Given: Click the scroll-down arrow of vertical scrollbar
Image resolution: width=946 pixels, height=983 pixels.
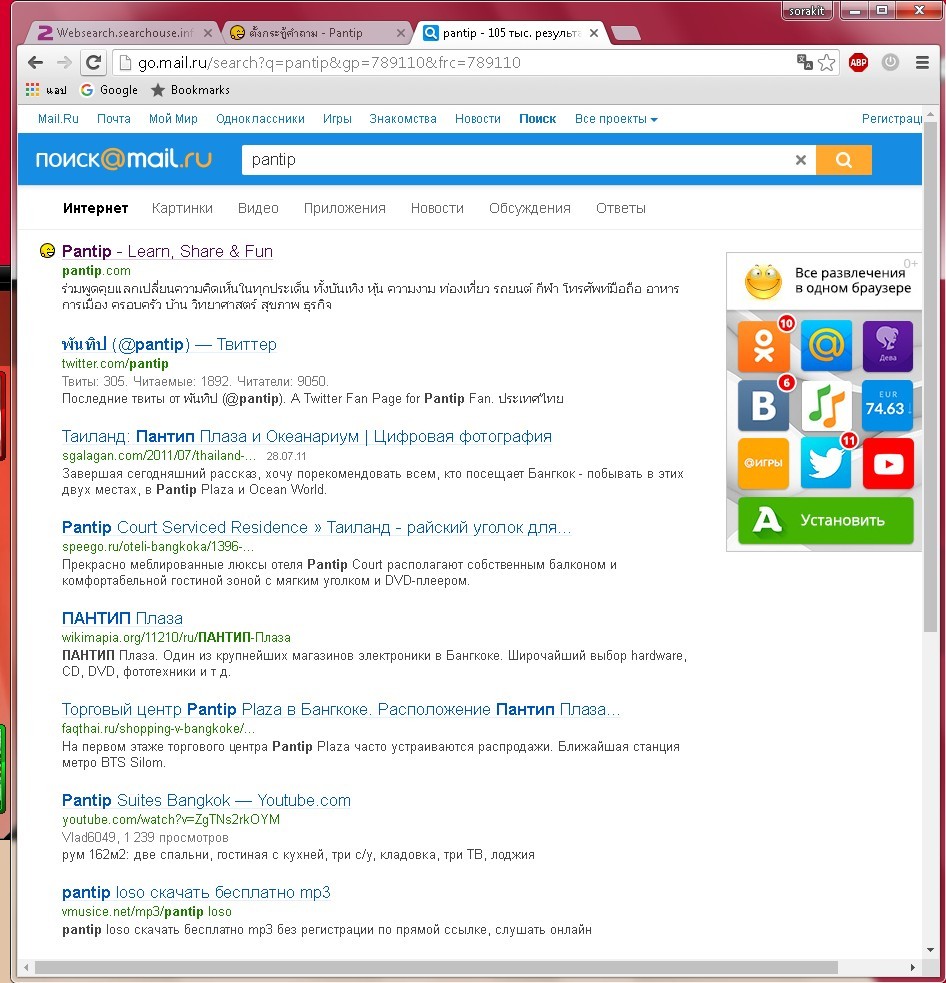Looking at the screenshot, I should coord(930,950).
